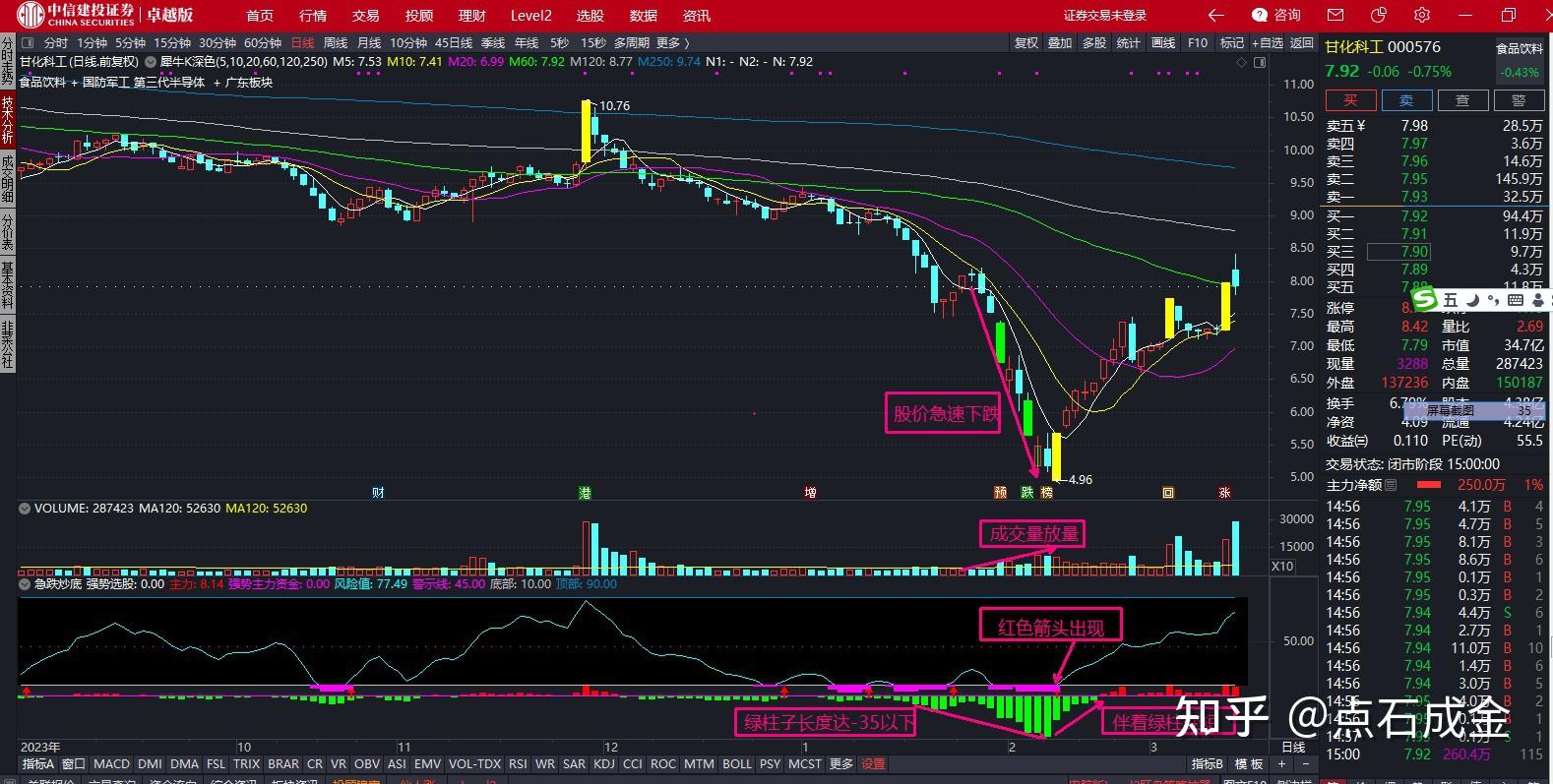
Task: Switch to 分时 timeframe
Action: tap(56, 43)
